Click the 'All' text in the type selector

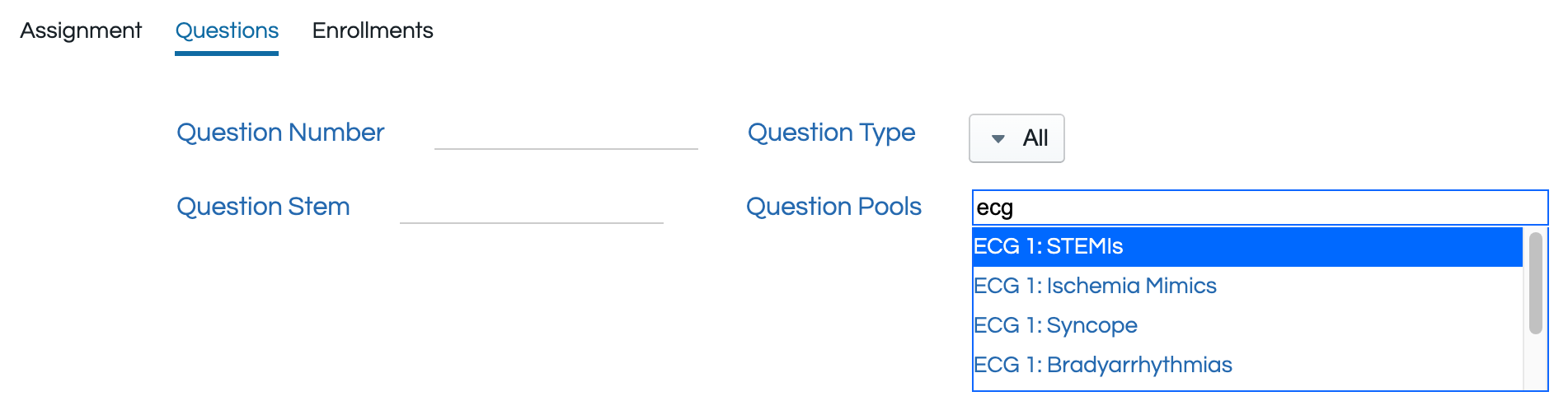point(1035,138)
